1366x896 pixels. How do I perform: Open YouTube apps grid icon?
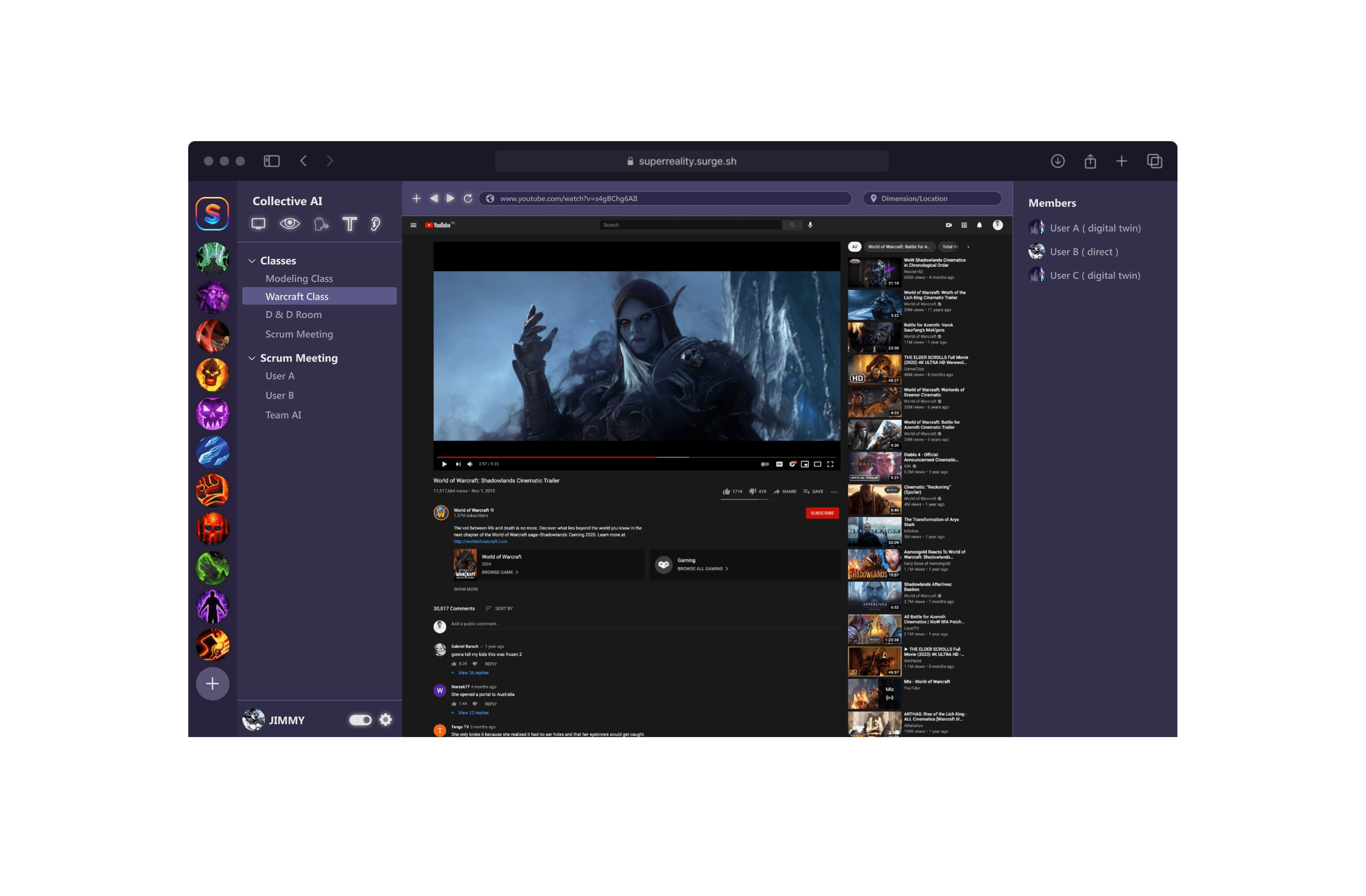click(x=964, y=225)
